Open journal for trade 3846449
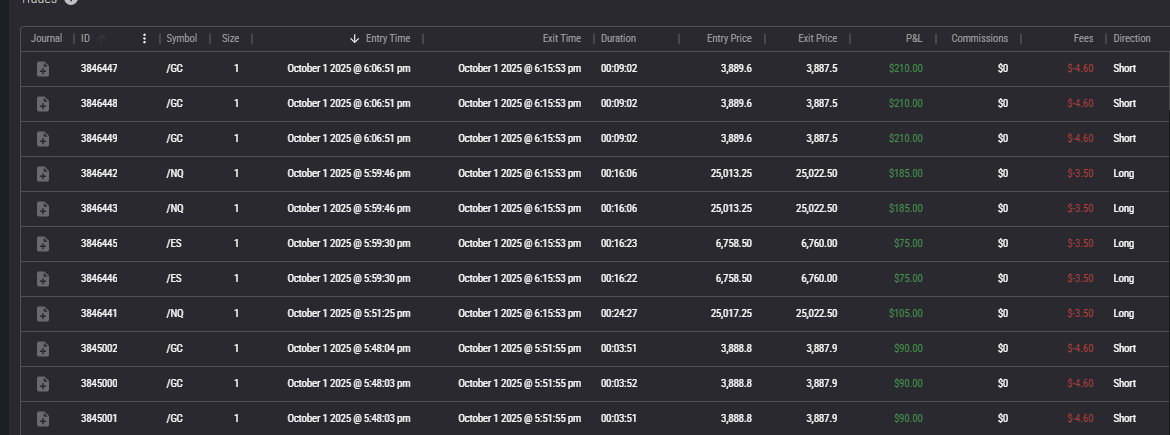Viewport: 1170px width, 435px height. 42,139
